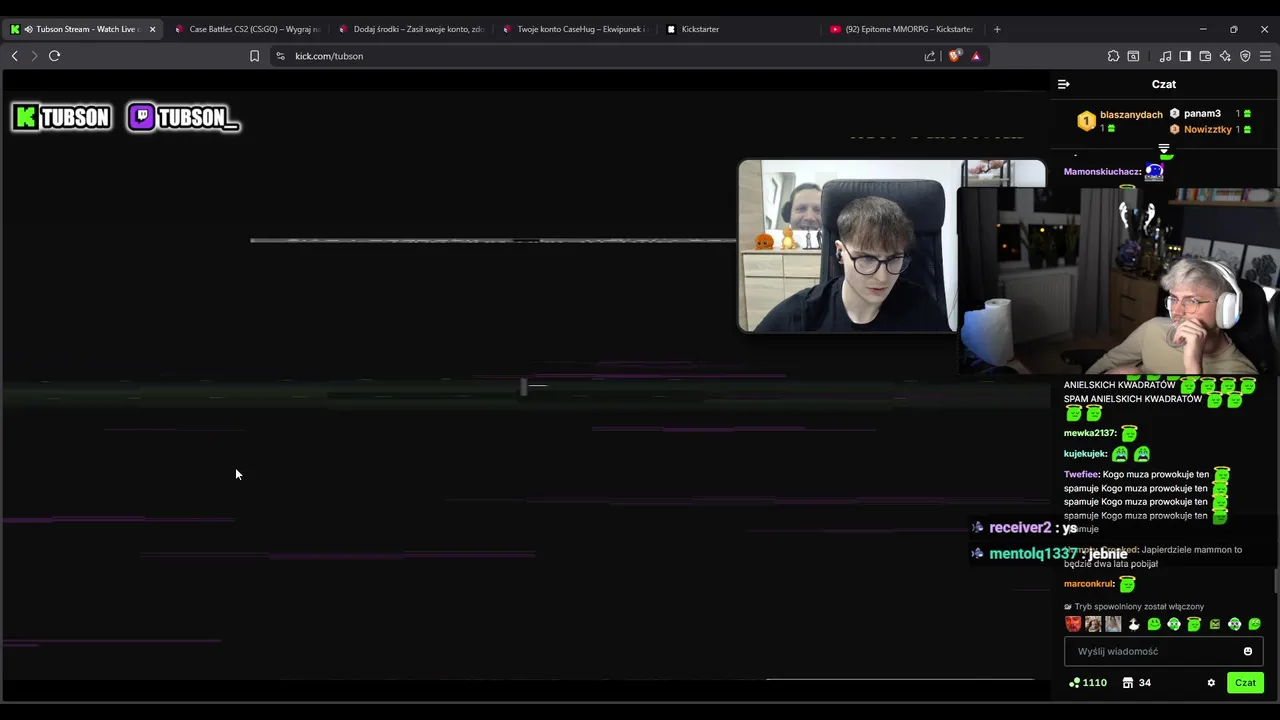Viewport: 1280px width, 720px height.
Task: Insert the red face quick emote
Action: click(x=1073, y=624)
